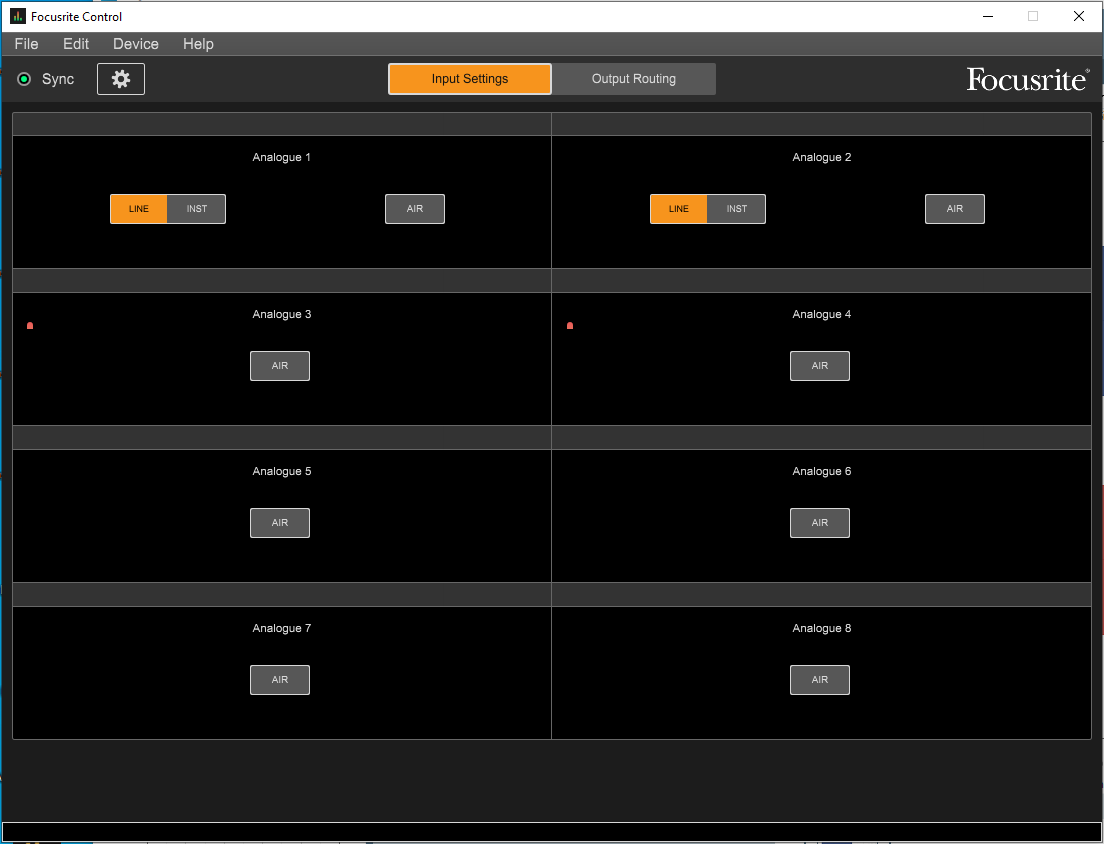Click the Focusrite Control window title
This screenshot has height=844, width=1104.
[x=76, y=16]
